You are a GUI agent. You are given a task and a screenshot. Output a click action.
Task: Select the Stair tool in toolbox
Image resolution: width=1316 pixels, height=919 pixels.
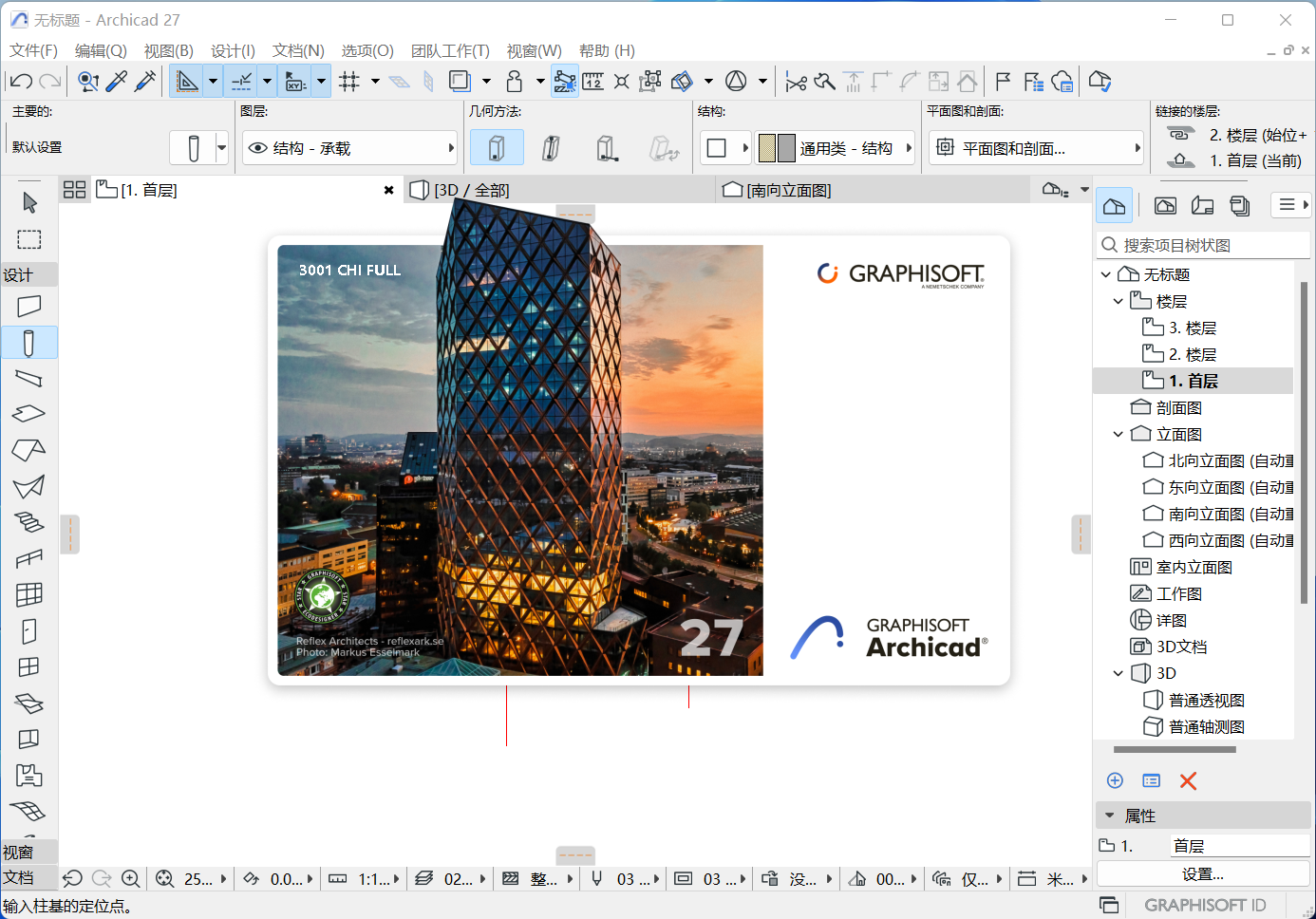pos(29,522)
